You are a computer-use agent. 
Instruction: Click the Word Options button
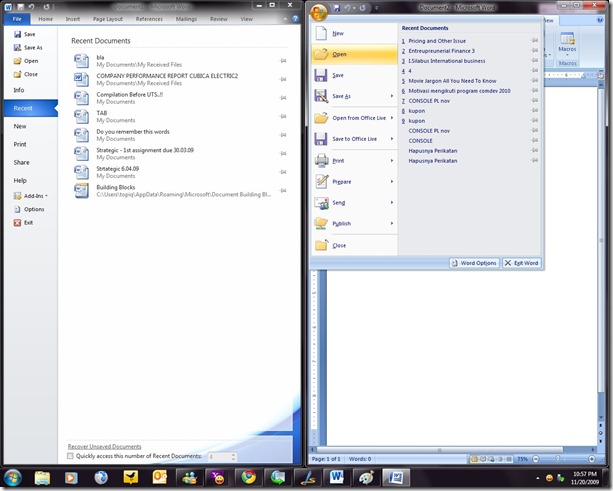[x=474, y=263]
